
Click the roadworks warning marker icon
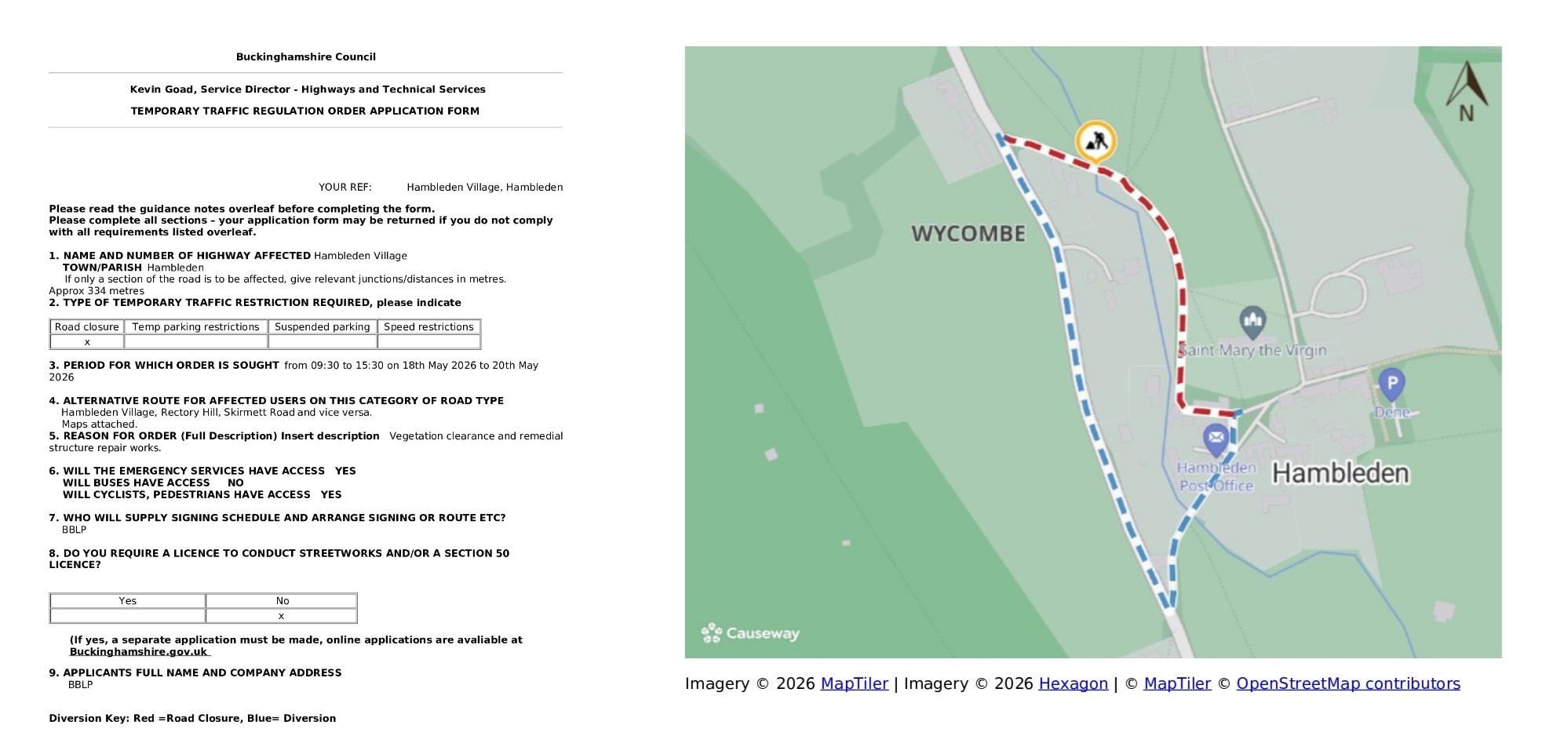pos(1096,141)
